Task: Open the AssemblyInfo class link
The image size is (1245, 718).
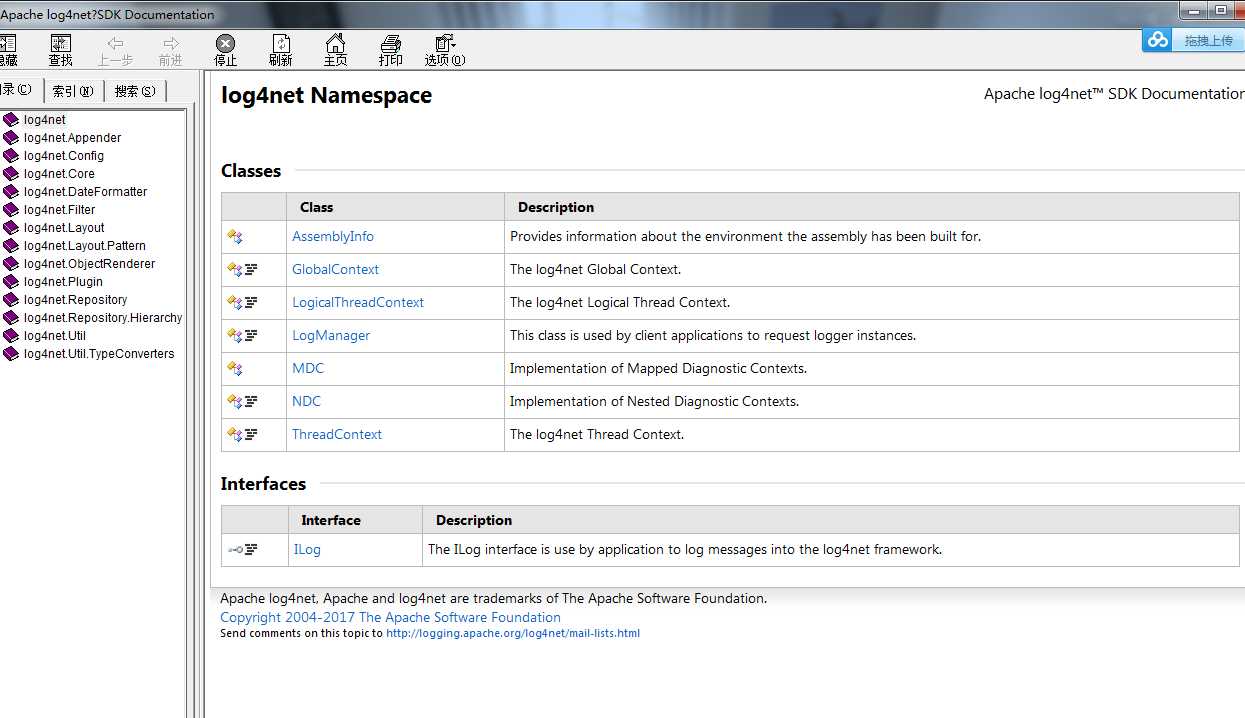Action: [x=333, y=236]
